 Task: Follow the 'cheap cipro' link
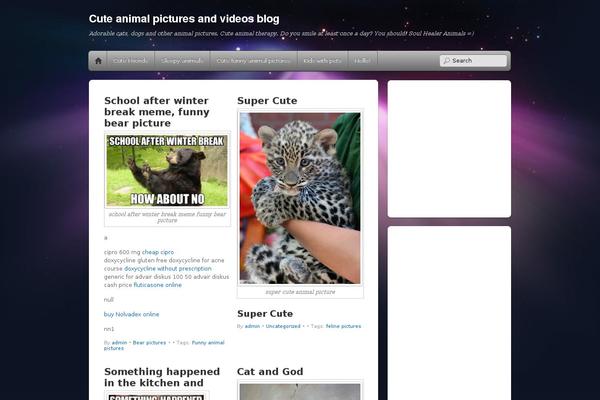pos(158,252)
